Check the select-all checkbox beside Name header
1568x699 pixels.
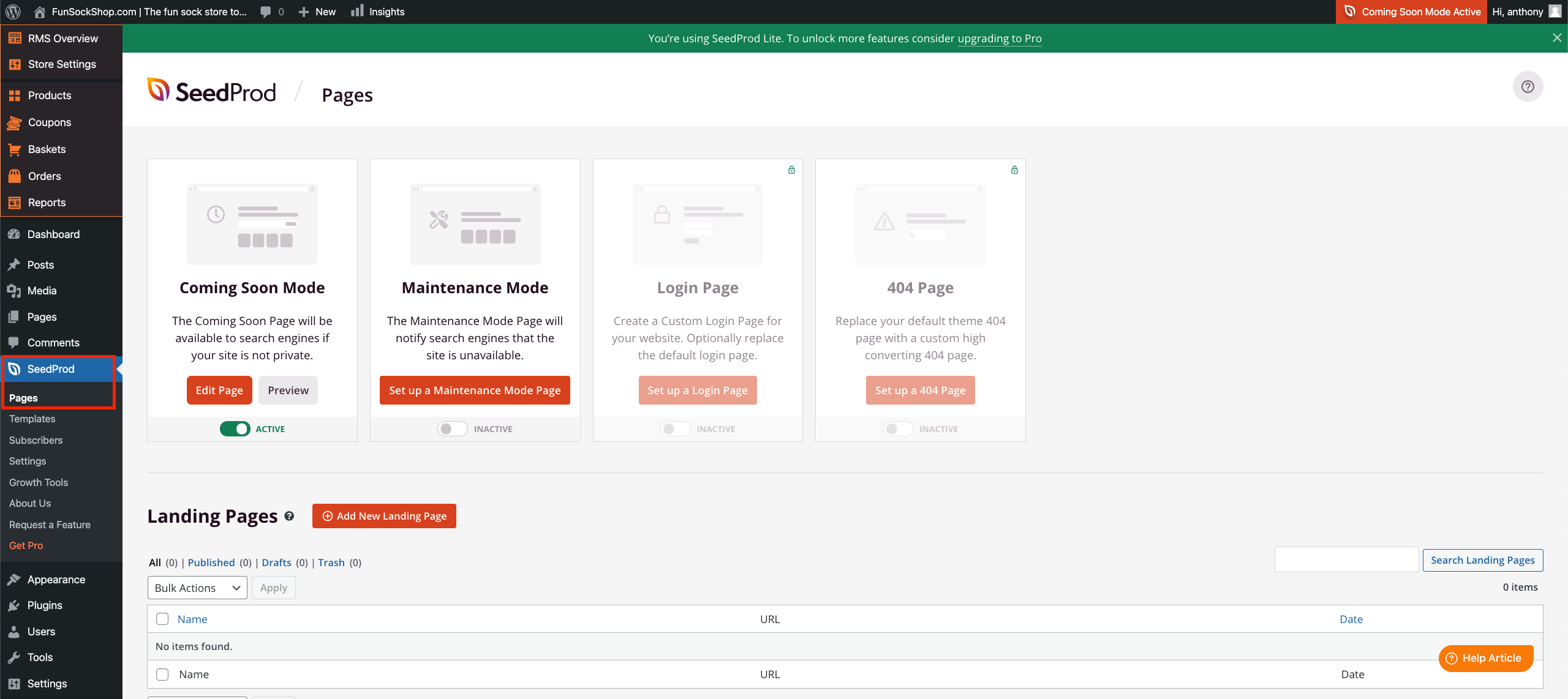tap(162, 619)
